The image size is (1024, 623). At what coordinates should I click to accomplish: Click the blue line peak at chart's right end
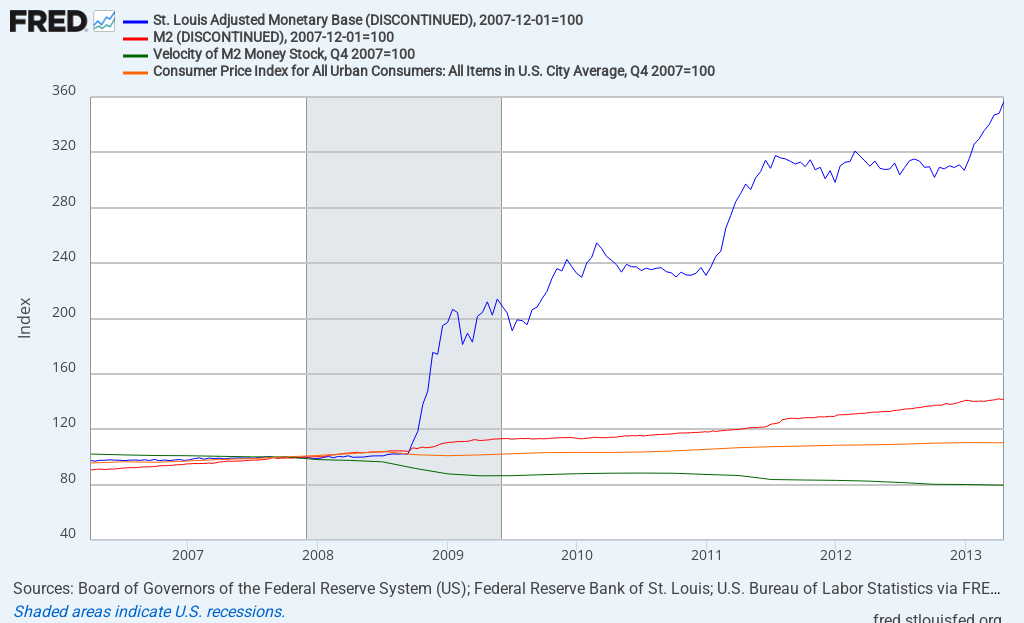pyautogui.click(x=1002, y=103)
